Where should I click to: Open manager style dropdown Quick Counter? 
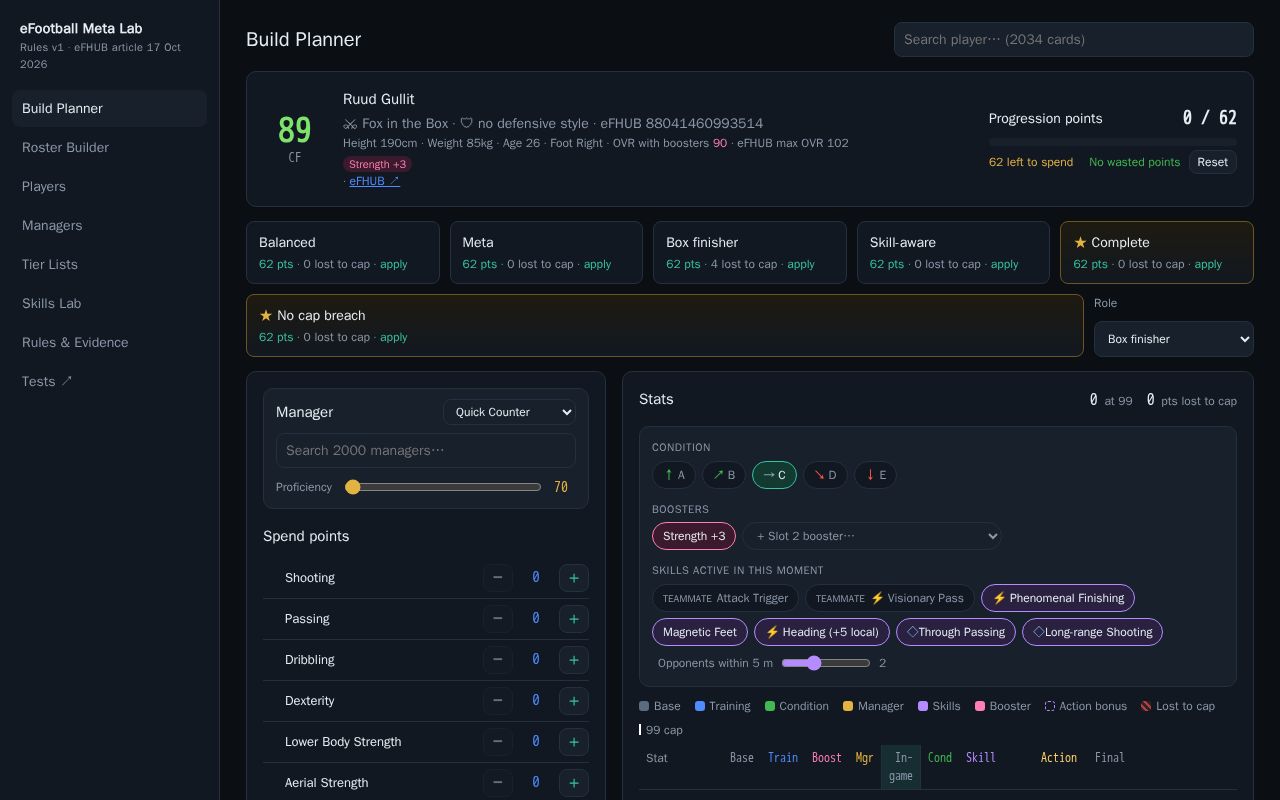point(509,412)
